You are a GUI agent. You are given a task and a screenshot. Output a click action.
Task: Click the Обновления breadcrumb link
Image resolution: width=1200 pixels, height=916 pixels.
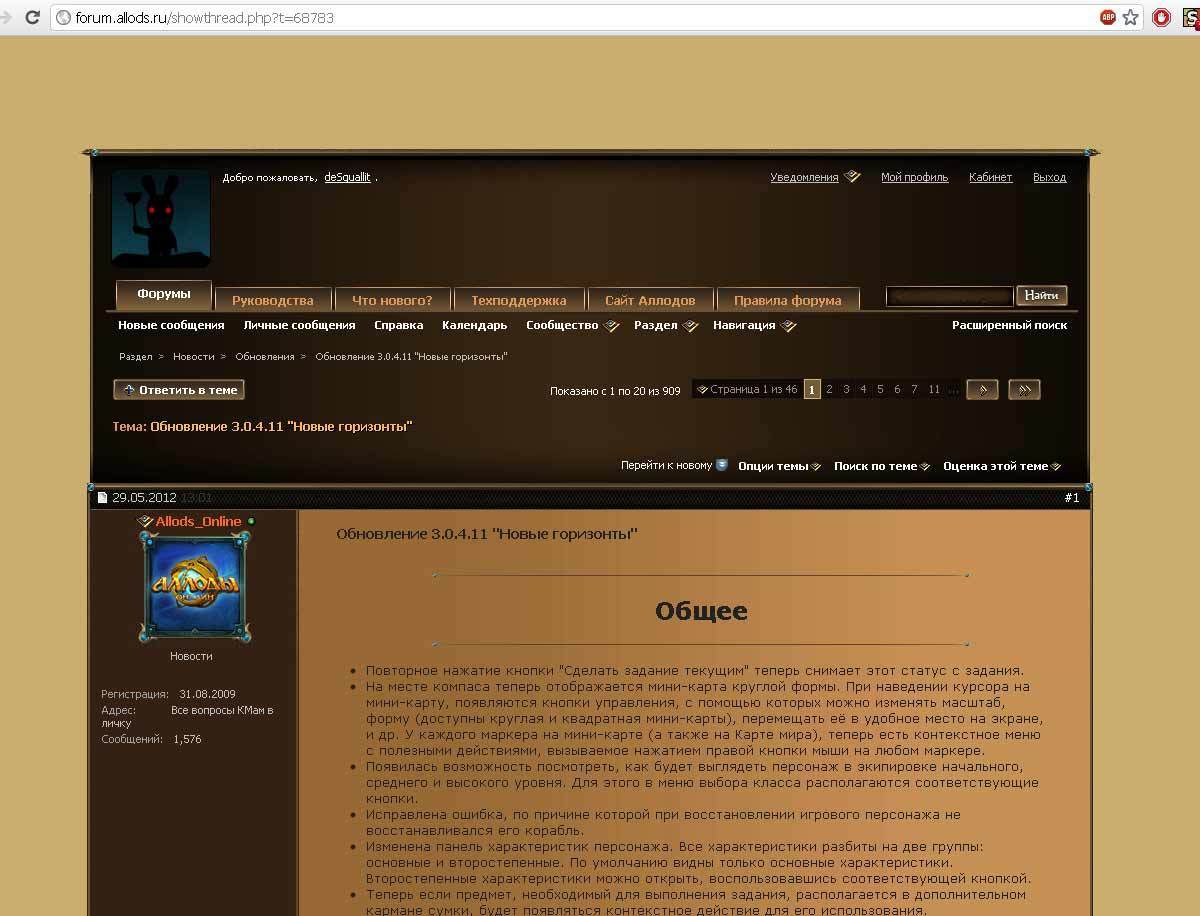[x=265, y=356]
